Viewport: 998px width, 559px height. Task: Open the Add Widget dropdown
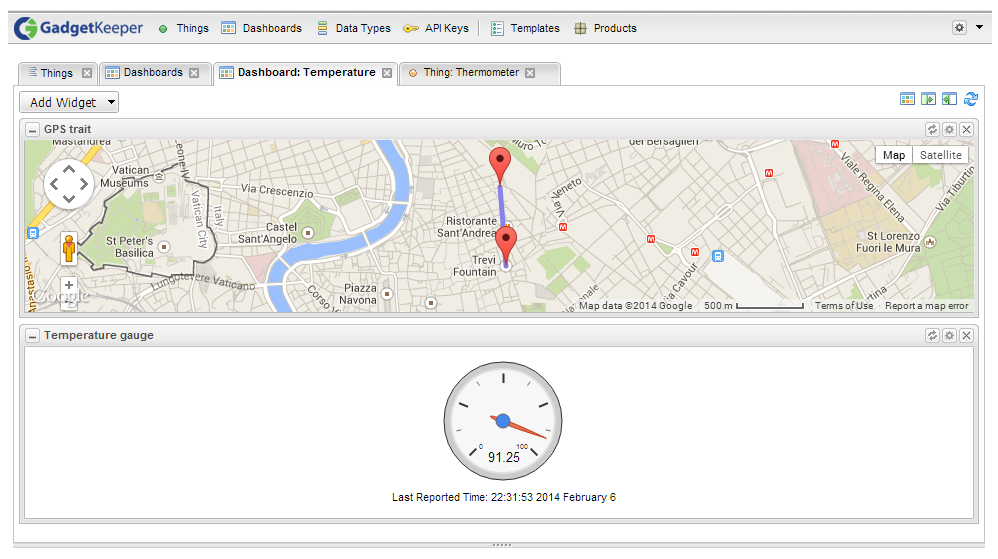coord(69,102)
